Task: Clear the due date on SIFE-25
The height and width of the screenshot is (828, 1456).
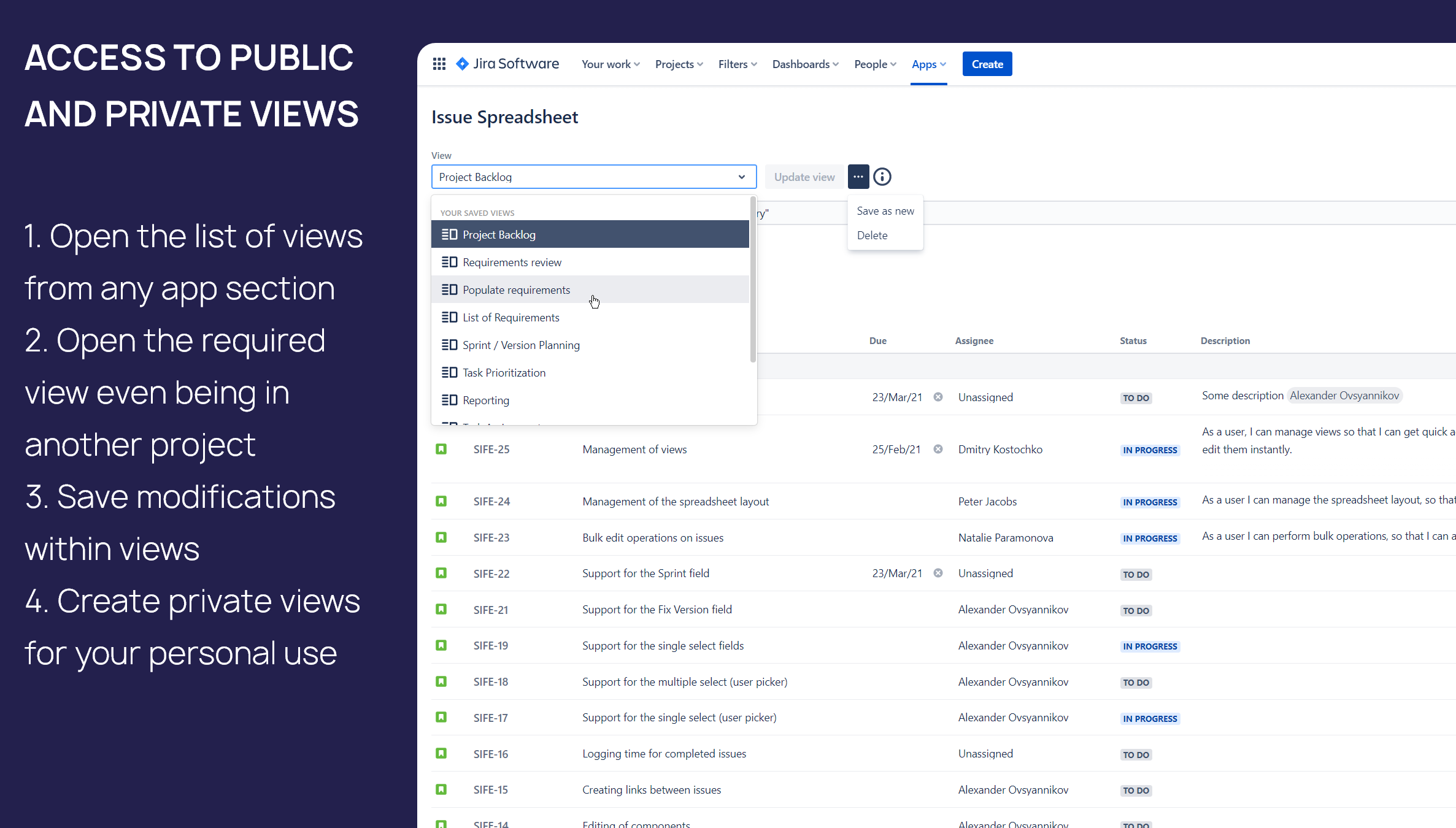Action: [938, 449]
